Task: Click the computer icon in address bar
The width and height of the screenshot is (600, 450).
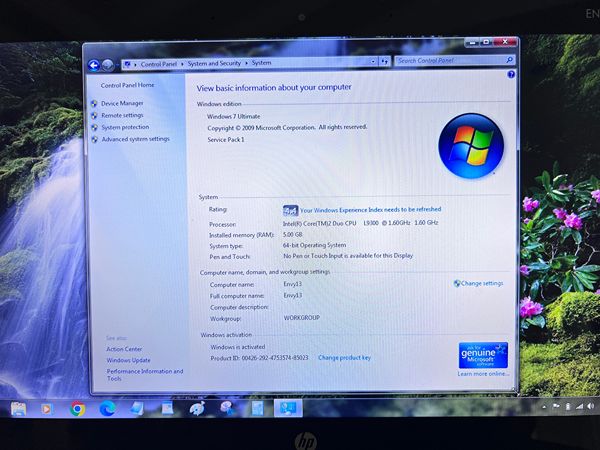Action: [127, 64]
